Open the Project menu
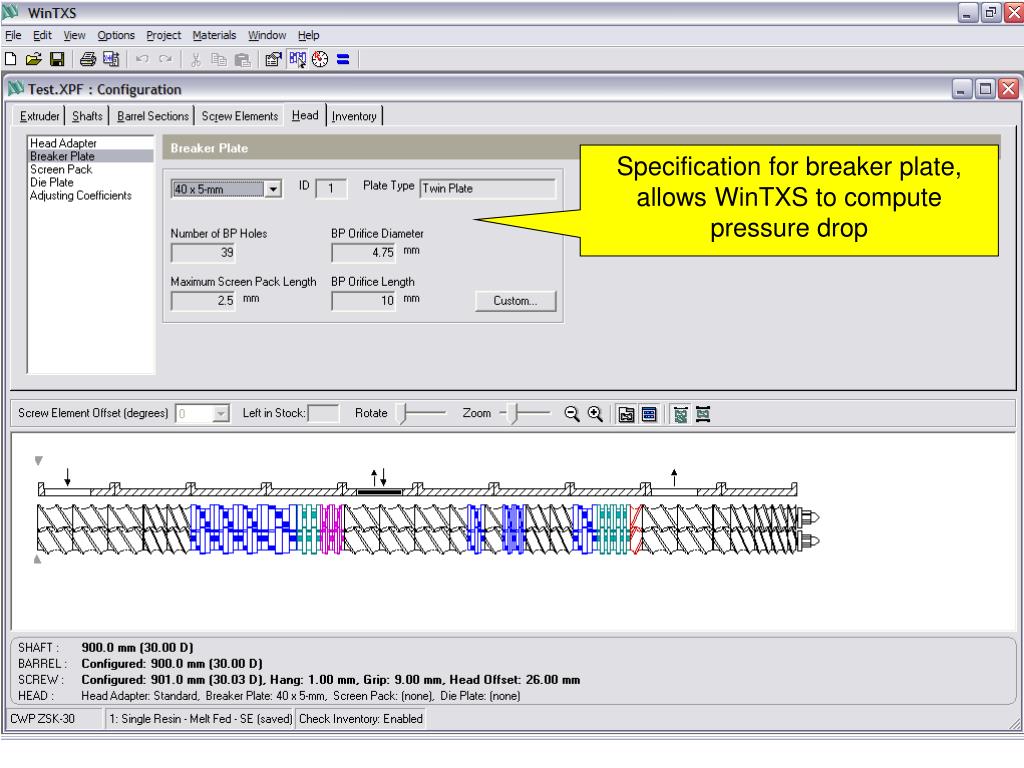Screen dimensions: 1024x768 pyautogui.click(x=163, y=35)
